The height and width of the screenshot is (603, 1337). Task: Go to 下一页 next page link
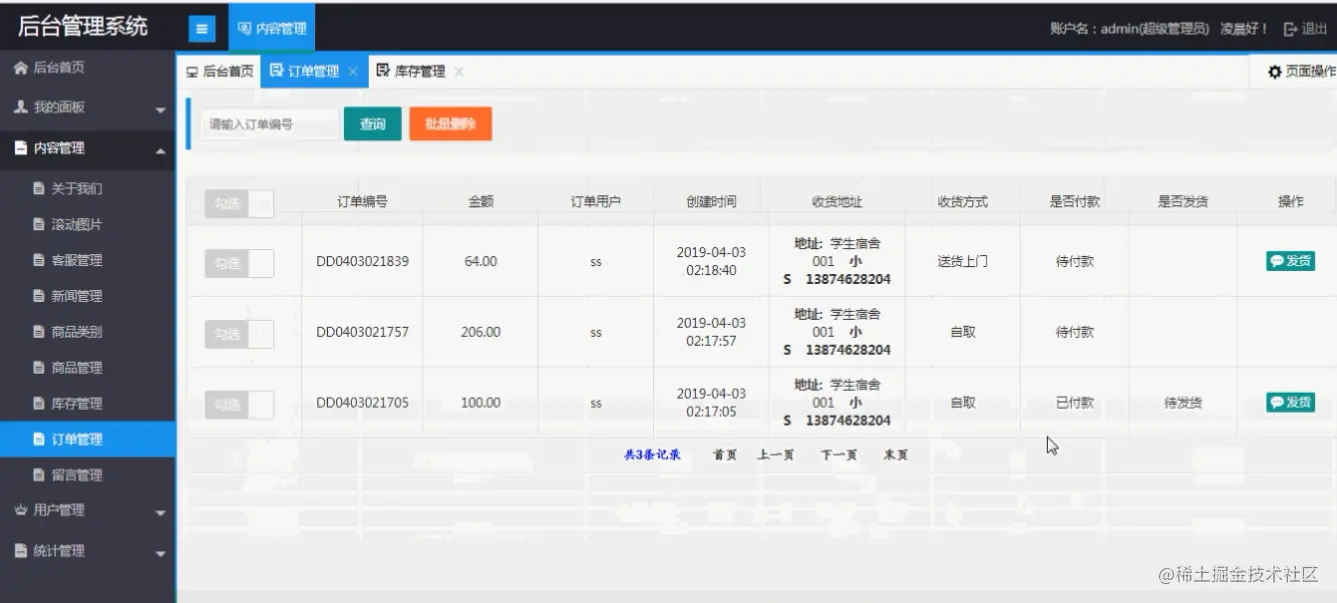839,455
